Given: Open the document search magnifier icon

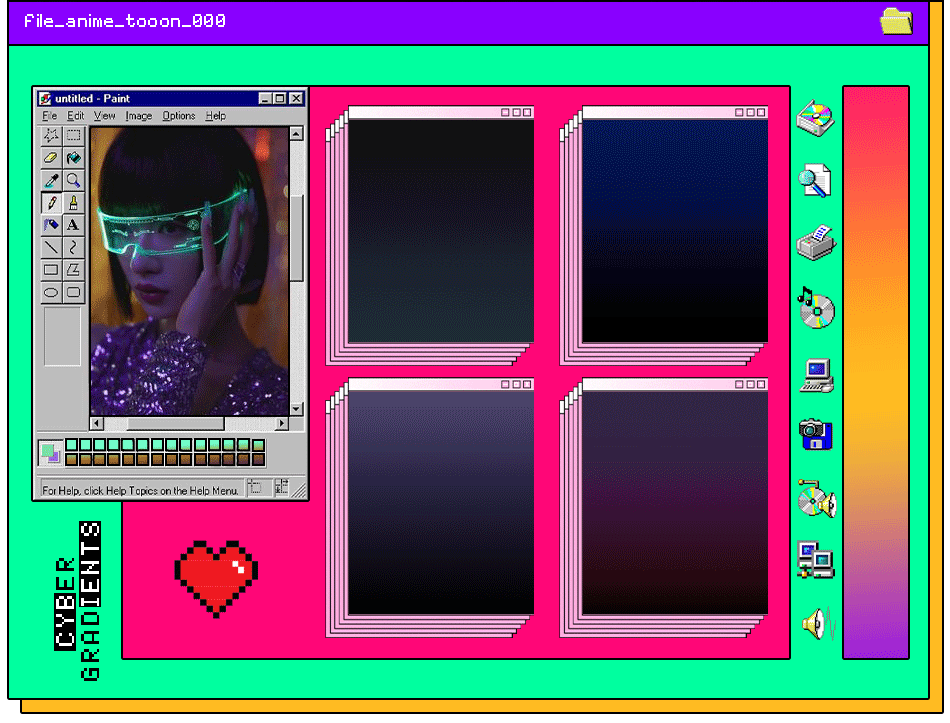Looking at the screenshot, I should [x=815, y=181].
